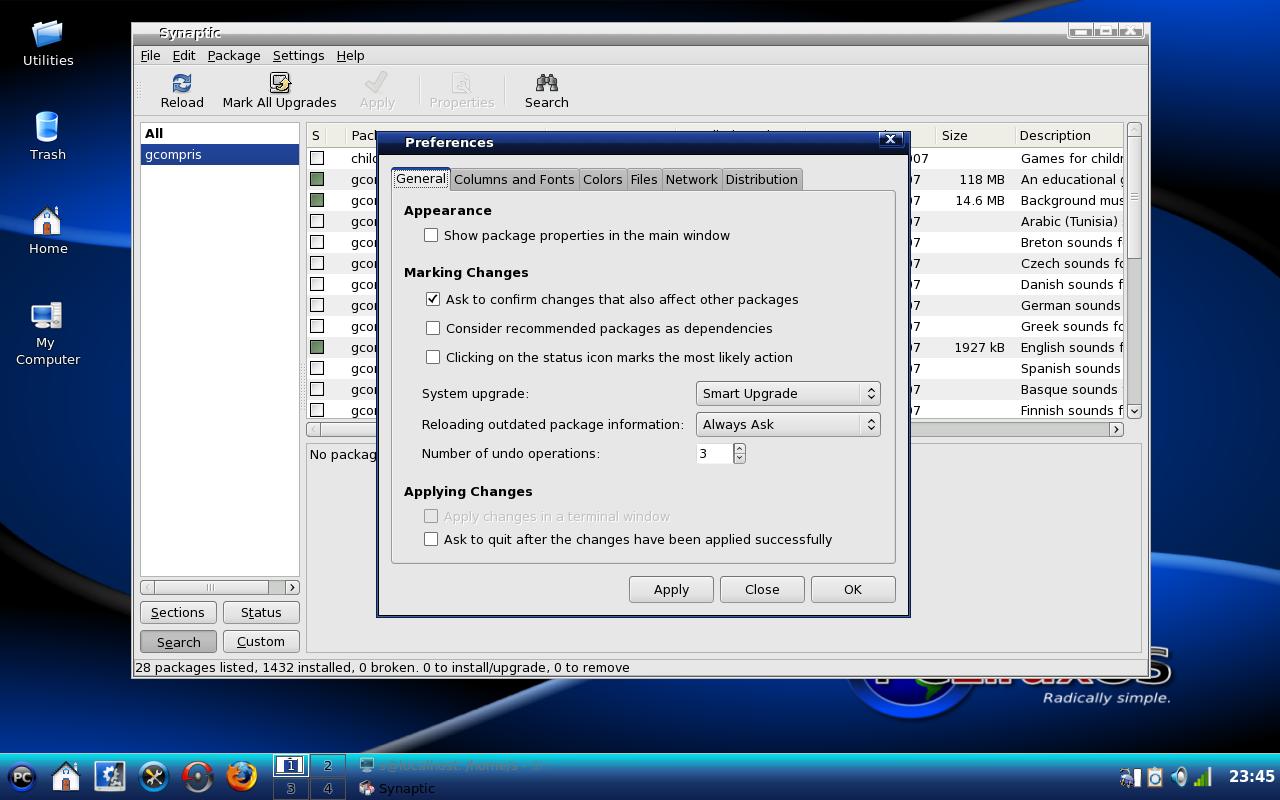Open the Help menu
The width and height of the screenshot is (1280, 800).
[x=350, y=55]
